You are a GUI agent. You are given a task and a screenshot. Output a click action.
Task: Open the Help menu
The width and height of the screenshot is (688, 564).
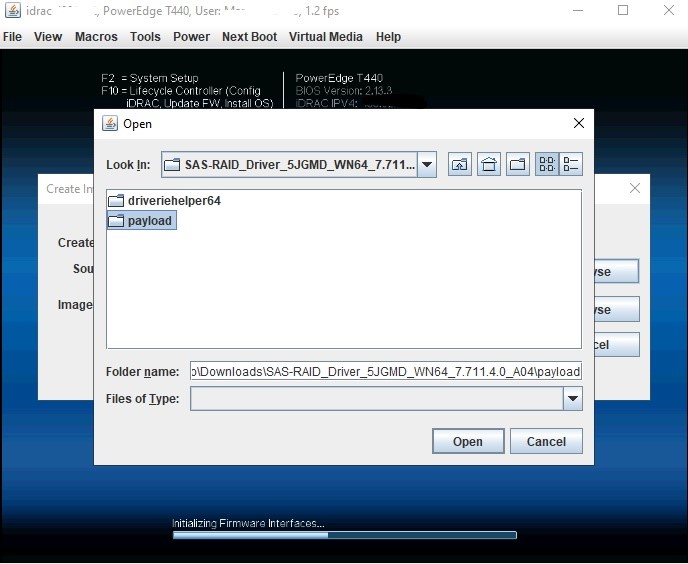click(388, 37)
